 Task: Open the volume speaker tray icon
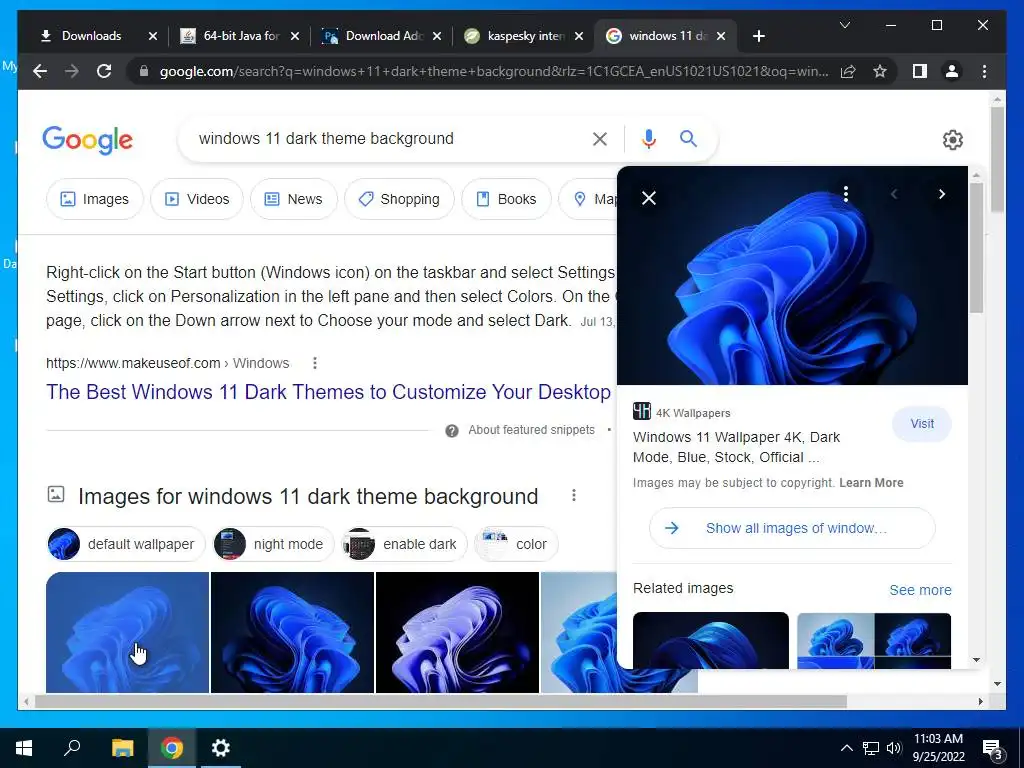(894, 748)
